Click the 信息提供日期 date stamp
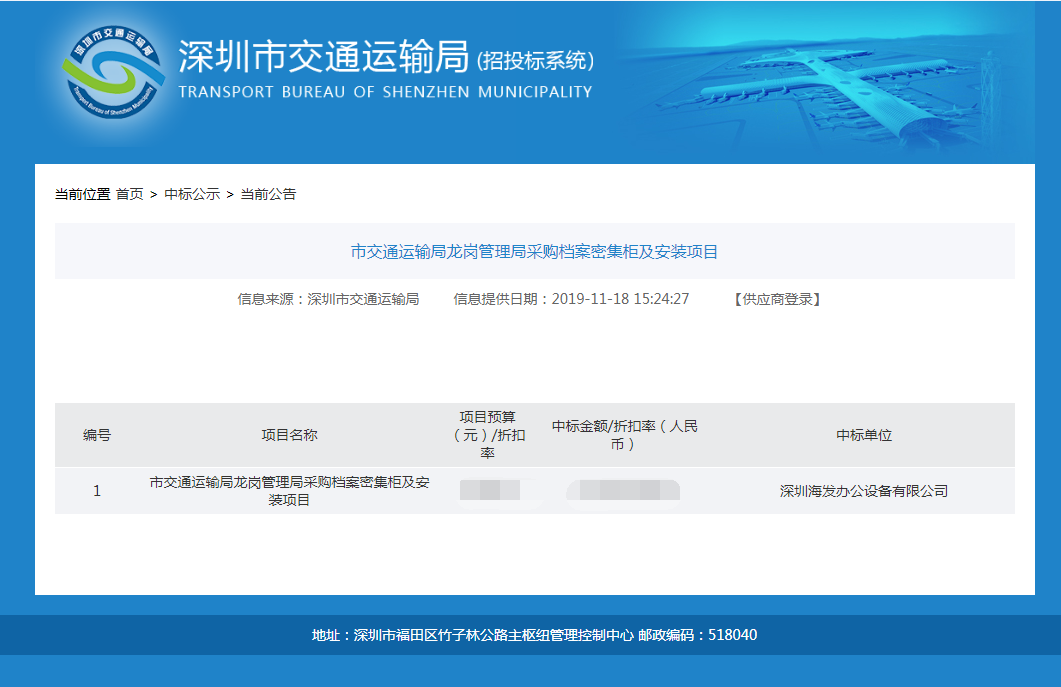This screenshot has height=687, width=1061. pos(571,299)
